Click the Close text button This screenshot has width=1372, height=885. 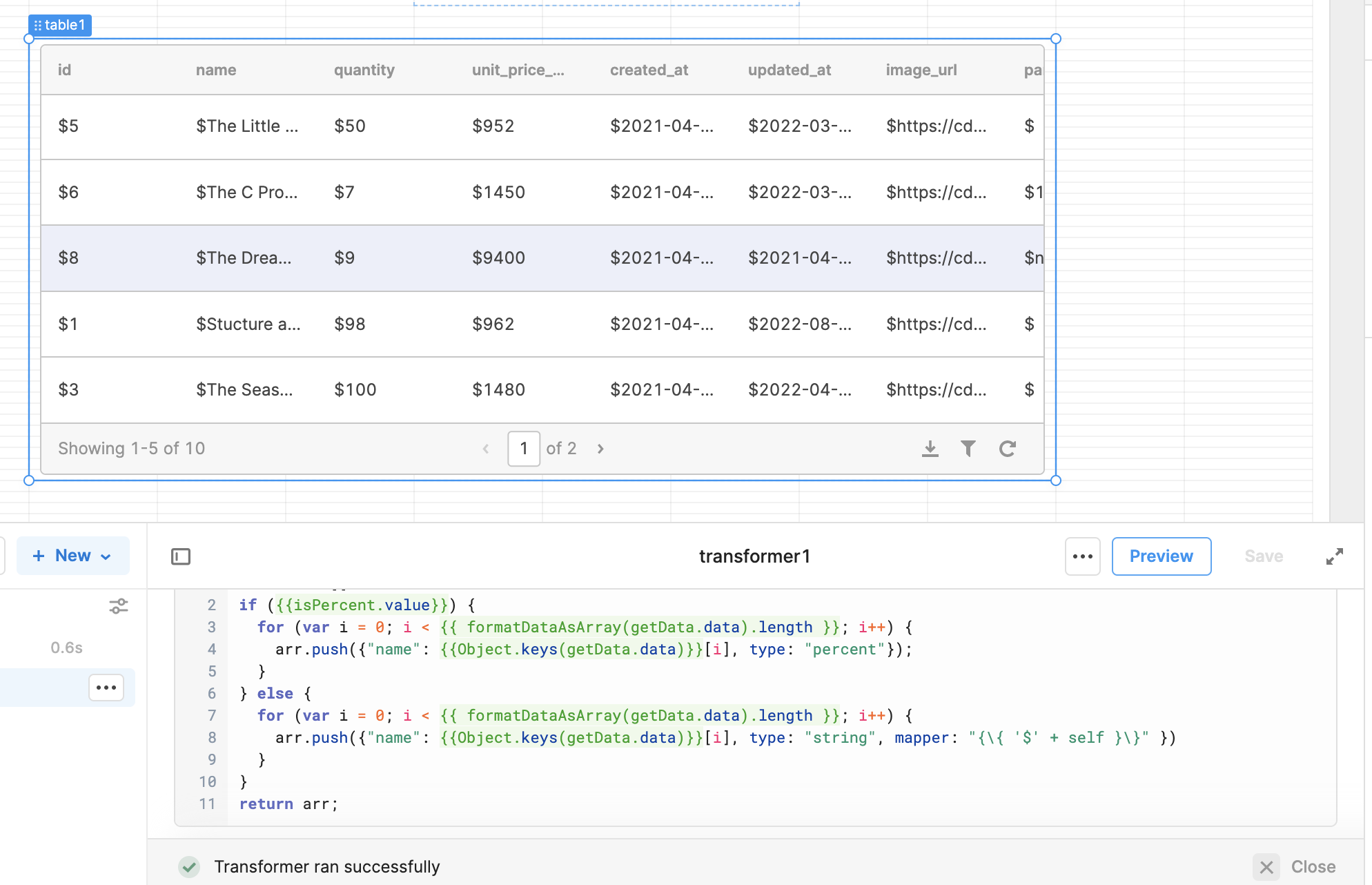(x=1313, y=867)
